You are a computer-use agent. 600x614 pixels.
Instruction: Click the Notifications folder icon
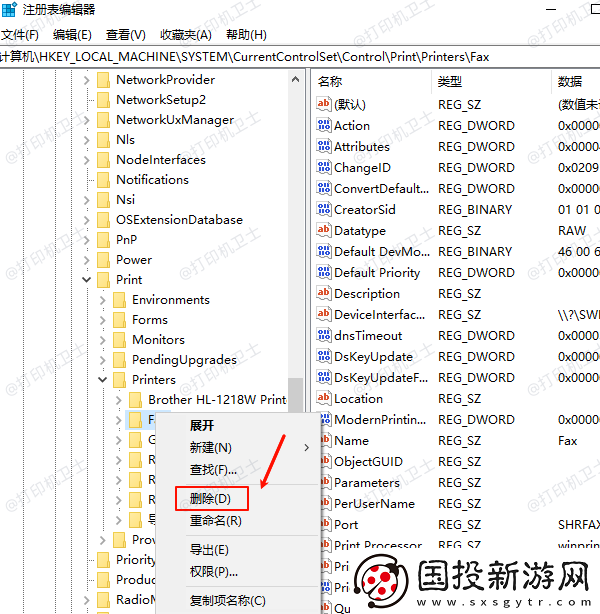(103, 180)
